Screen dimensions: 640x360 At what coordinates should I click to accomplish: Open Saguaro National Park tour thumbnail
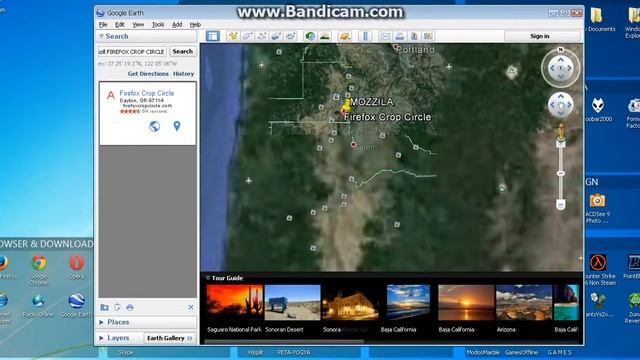click(234, 302)
